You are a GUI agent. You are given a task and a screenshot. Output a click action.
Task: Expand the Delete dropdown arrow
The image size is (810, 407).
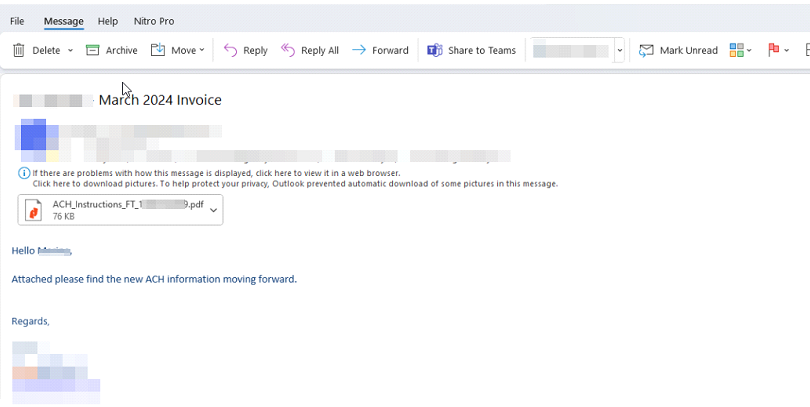point(70,50)
